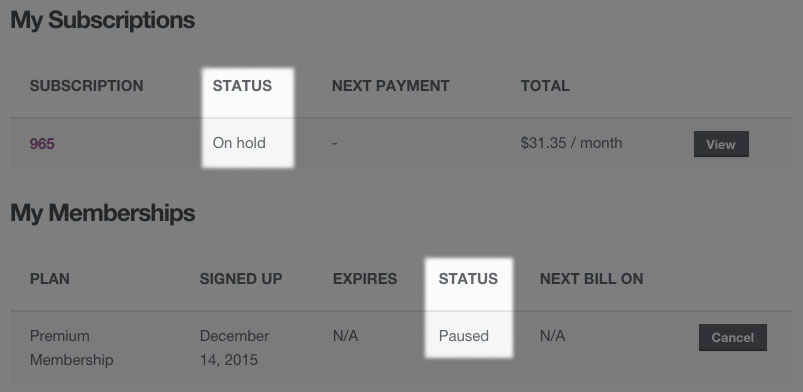The image size is (803, 392).
Task: Click the Next Bill On column header
Action: coord(591,279)
